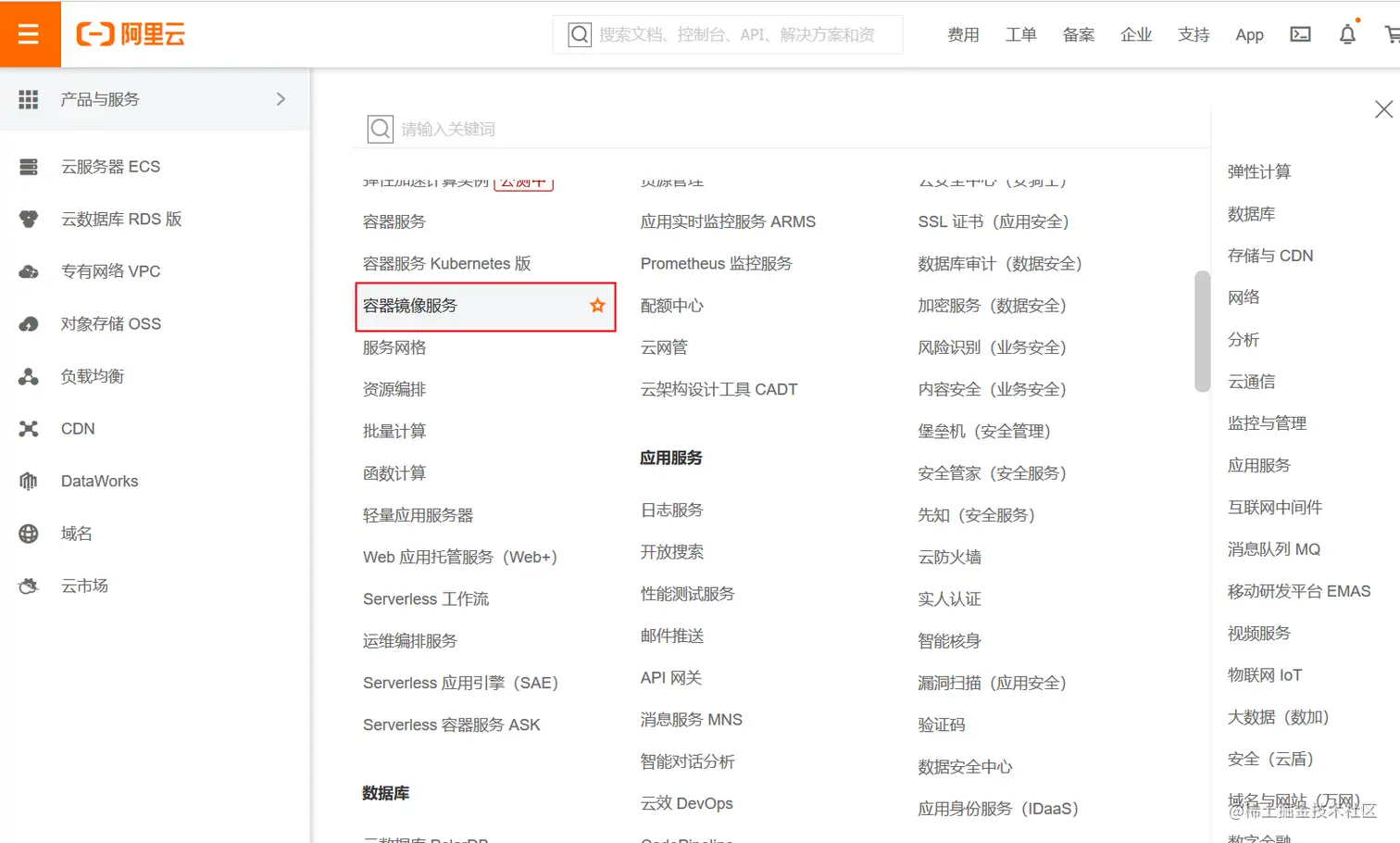Click the 负载均衡 icon
This screenshot has width=1400, height=843.
pyautogui.click(x=29, y=376)
